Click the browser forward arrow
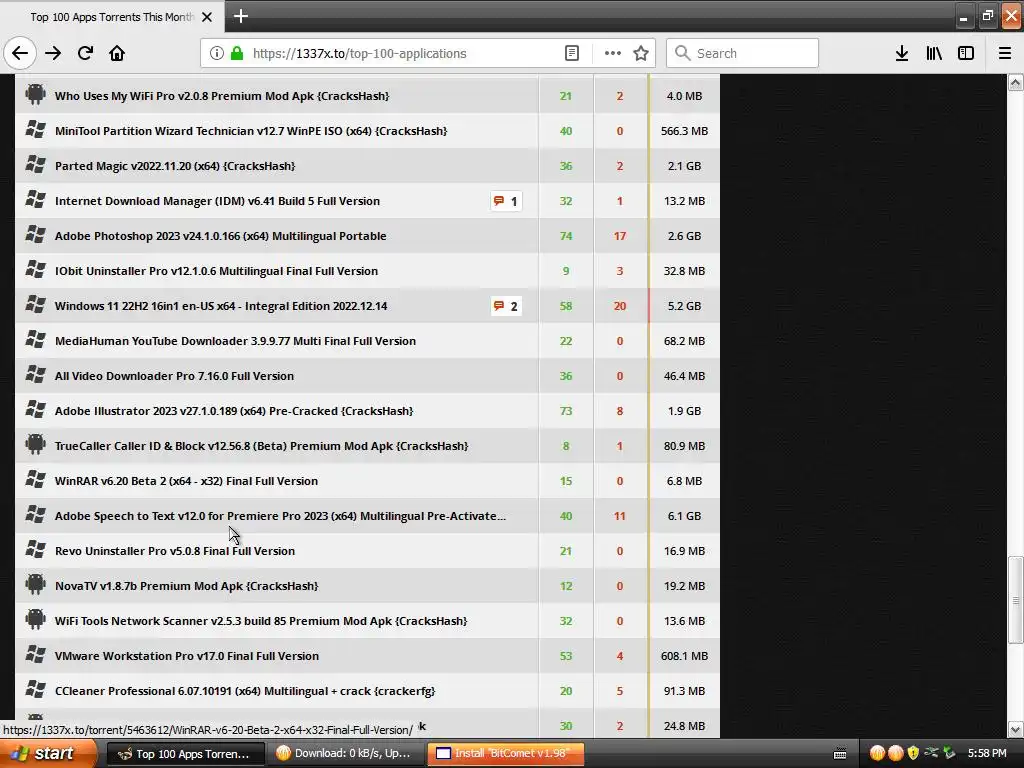The width and height of the screenshot is (1024, 768). (x=53, y=53)
